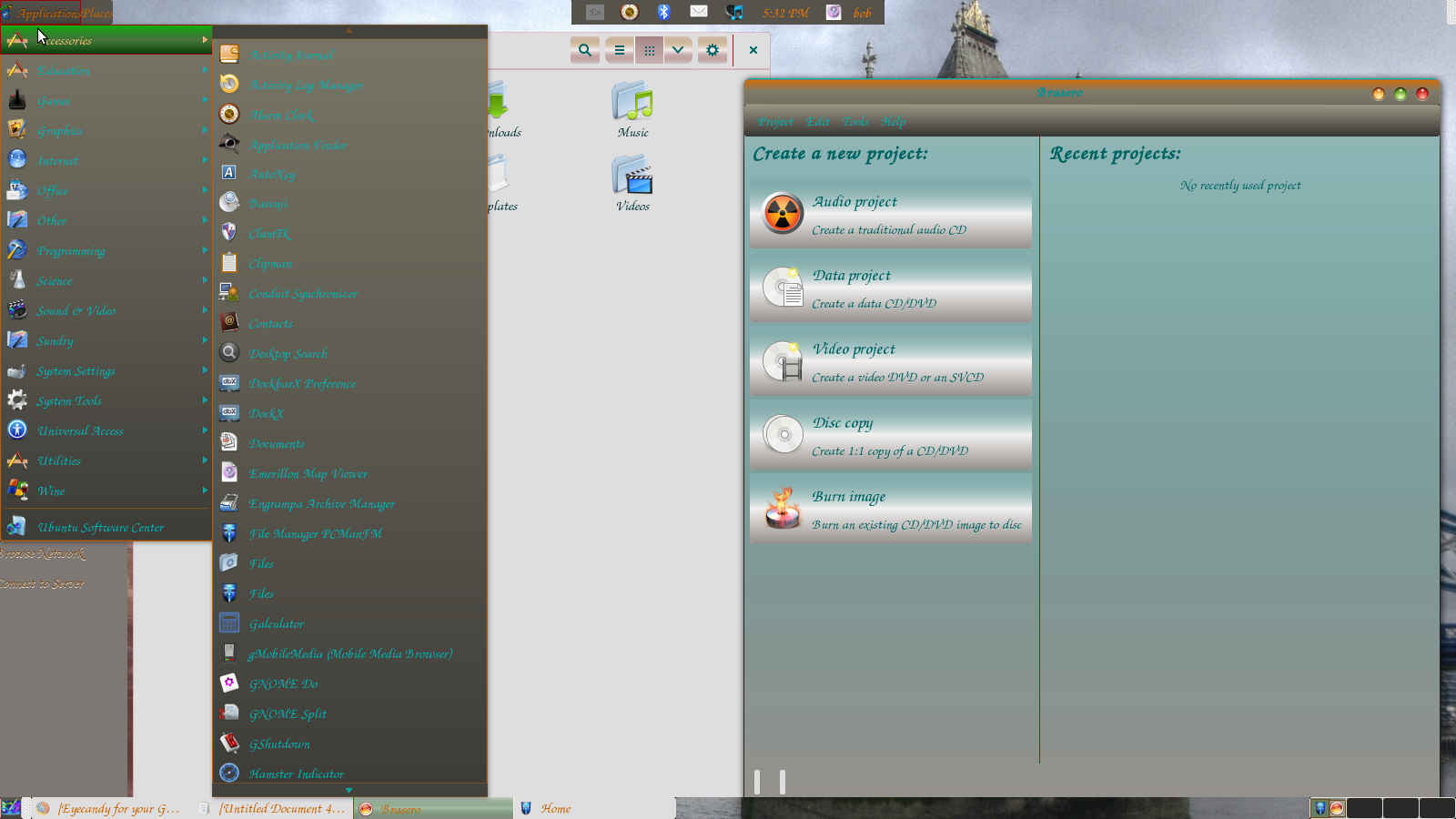Launch Activity Journal from Accessories menu
1456x819 pixels.
[x=349, y=55]
